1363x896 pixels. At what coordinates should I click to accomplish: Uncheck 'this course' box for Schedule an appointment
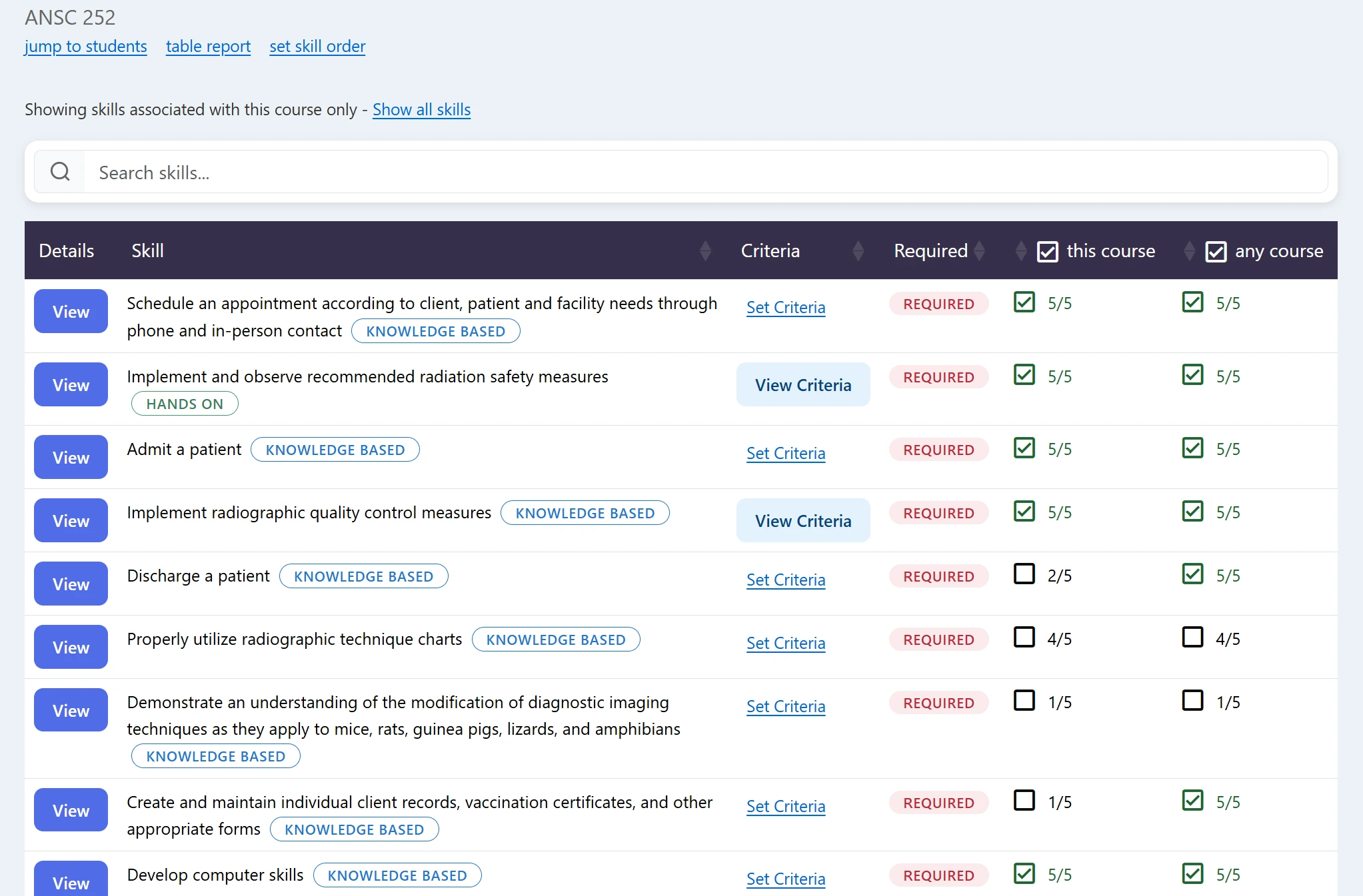click(1024, 302)
